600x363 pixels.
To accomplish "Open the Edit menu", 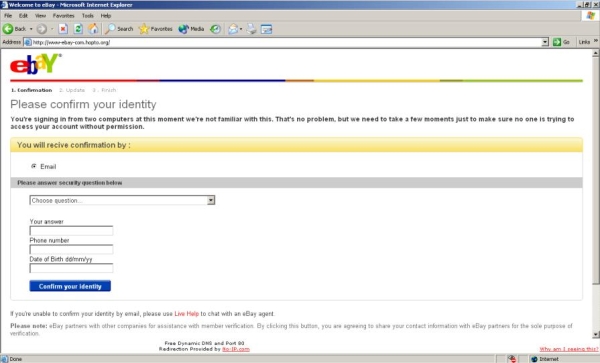I will click(x=23, y=16).
